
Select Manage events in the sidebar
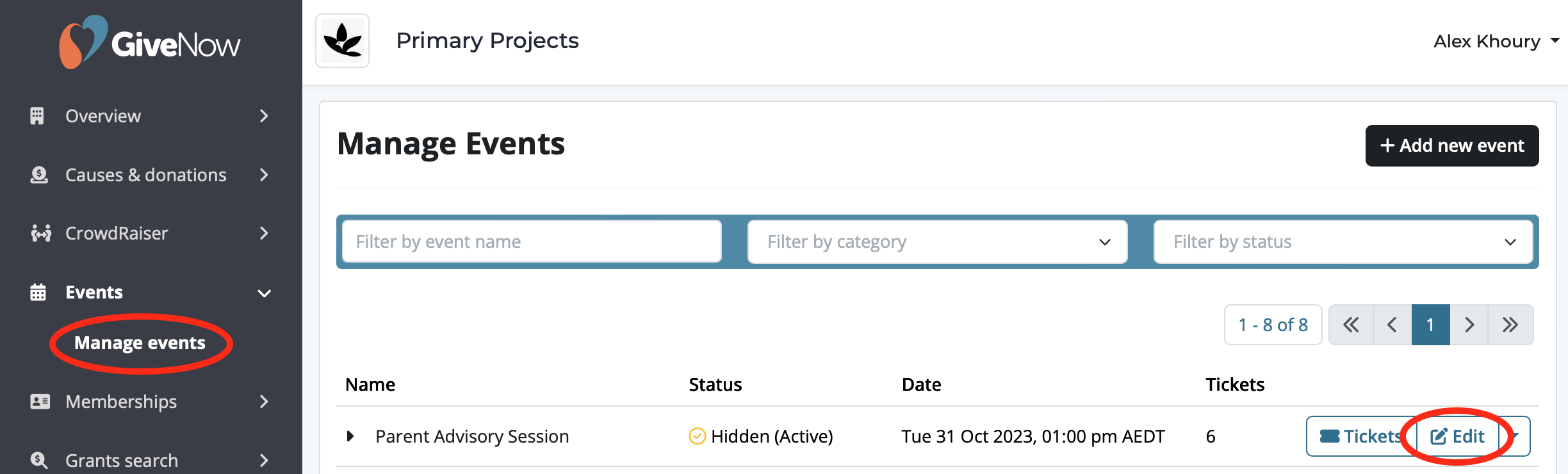point(140,343)
